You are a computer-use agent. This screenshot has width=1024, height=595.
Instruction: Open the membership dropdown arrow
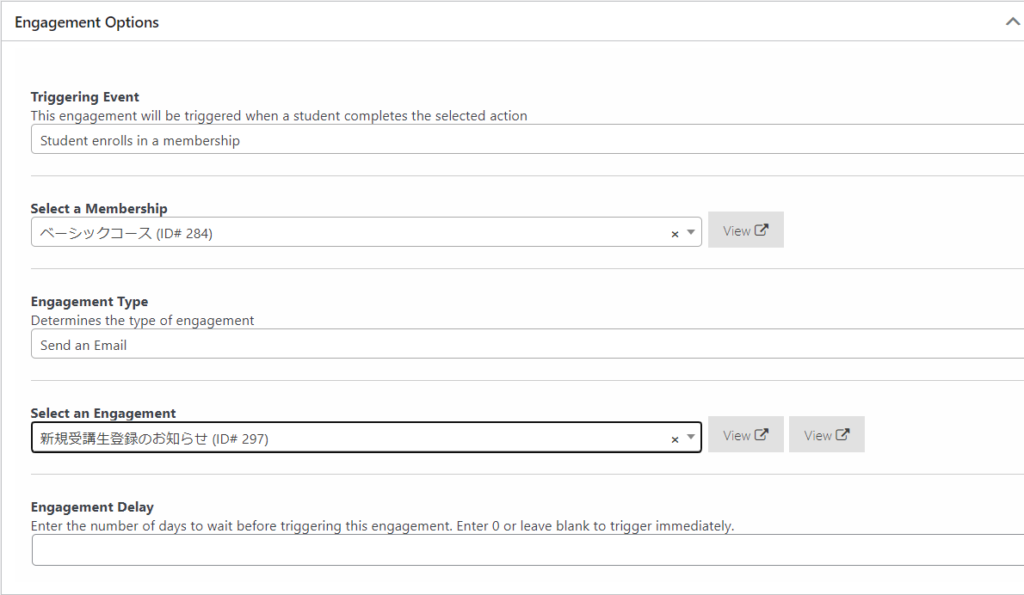click(x=690, y=233)
